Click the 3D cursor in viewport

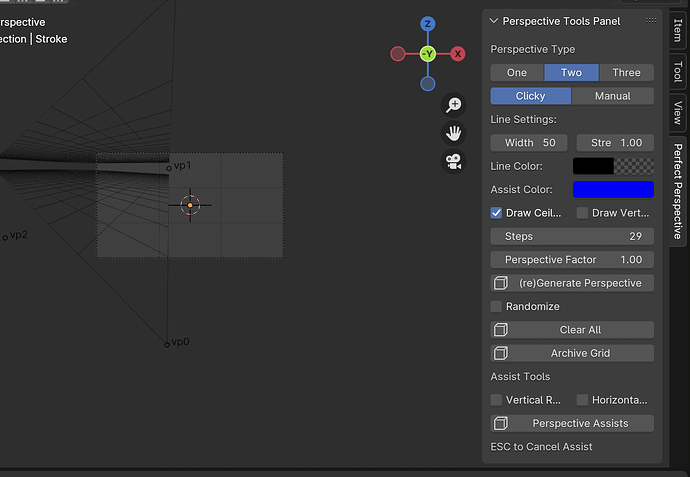pos(190,205)
